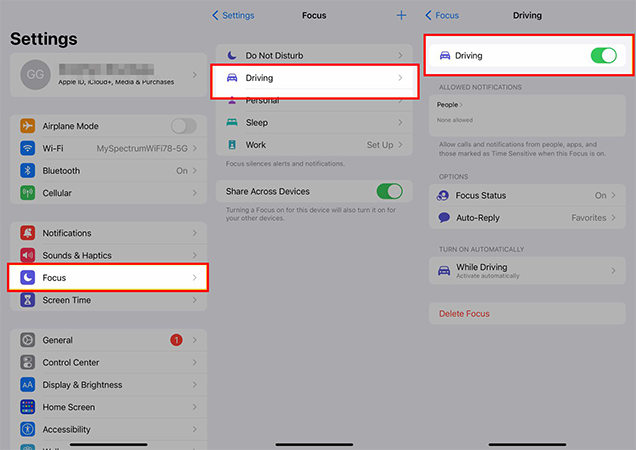This screenshot has width=636, height=450.
Task: Open Bluetooth via its blue icon
Action: [x=27, y=171]
